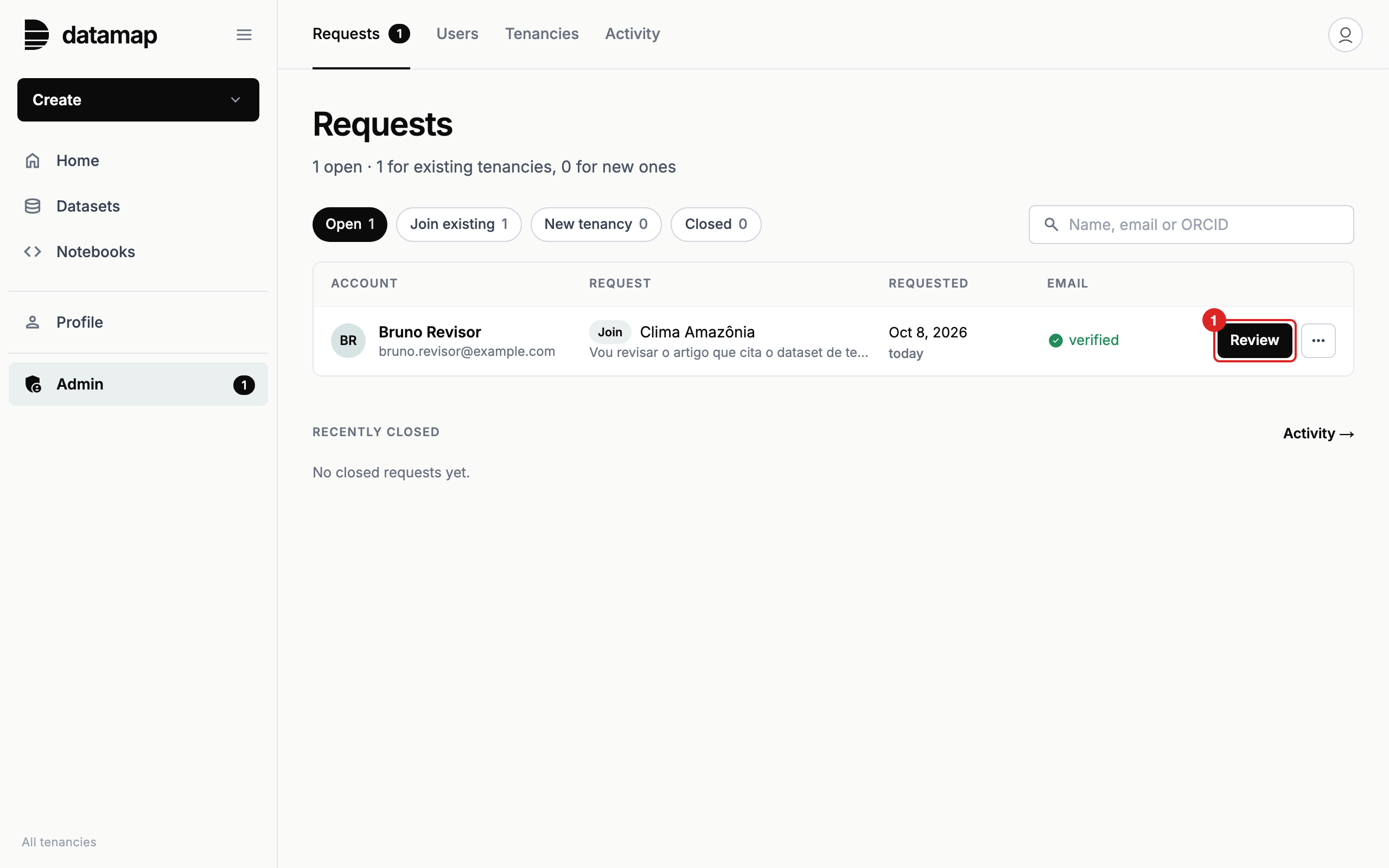The width and height of the screenshot is (1389, 868).
Task: Click the 'No closed requests yet.' message
Action: (391, 473)
